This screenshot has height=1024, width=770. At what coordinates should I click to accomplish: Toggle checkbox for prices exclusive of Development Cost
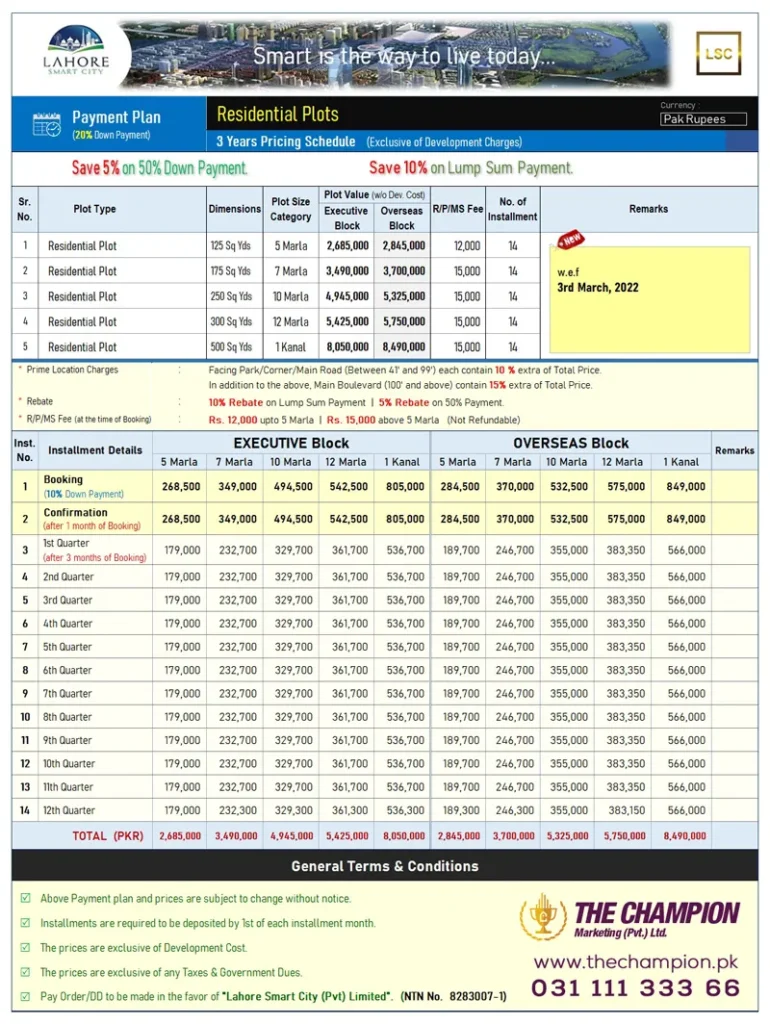click(25, 947)
